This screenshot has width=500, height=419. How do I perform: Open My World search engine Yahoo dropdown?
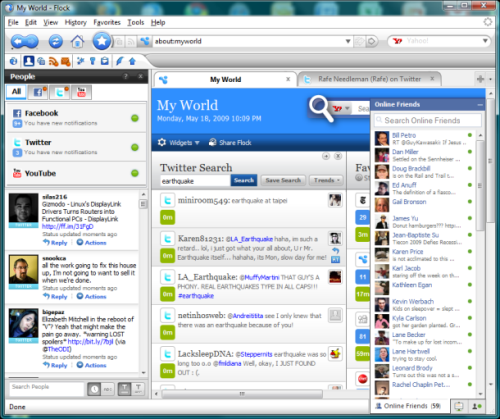[x=341, y=109]
